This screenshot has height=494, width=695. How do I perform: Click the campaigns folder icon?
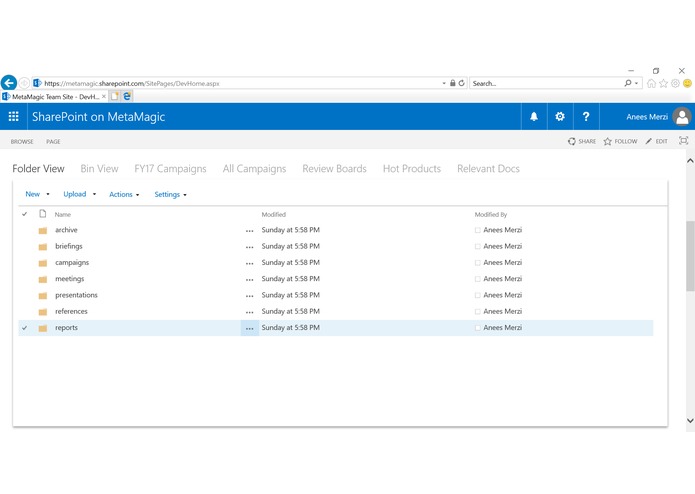pos(43,263)
